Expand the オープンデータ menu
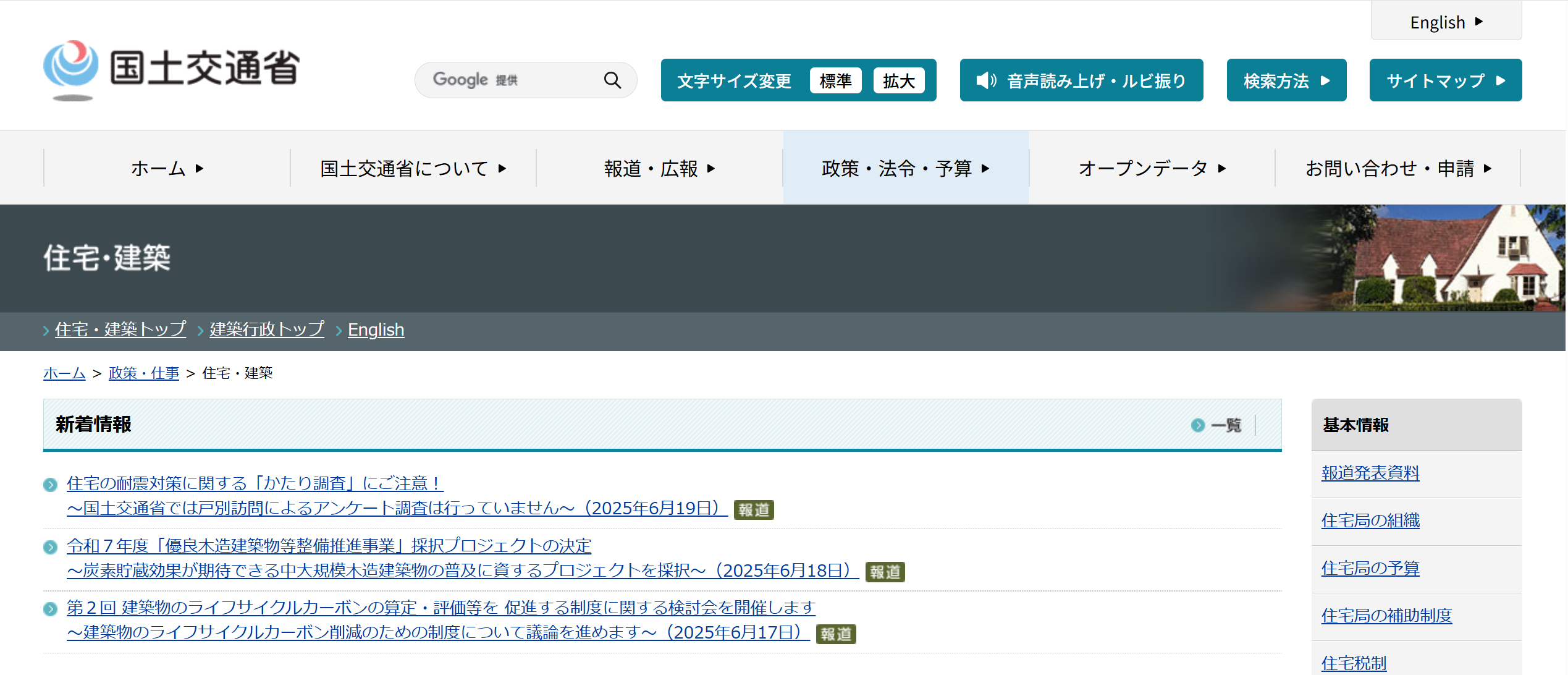The image size is (1568, 675). pyautogui.click(x=1152, y=168)
